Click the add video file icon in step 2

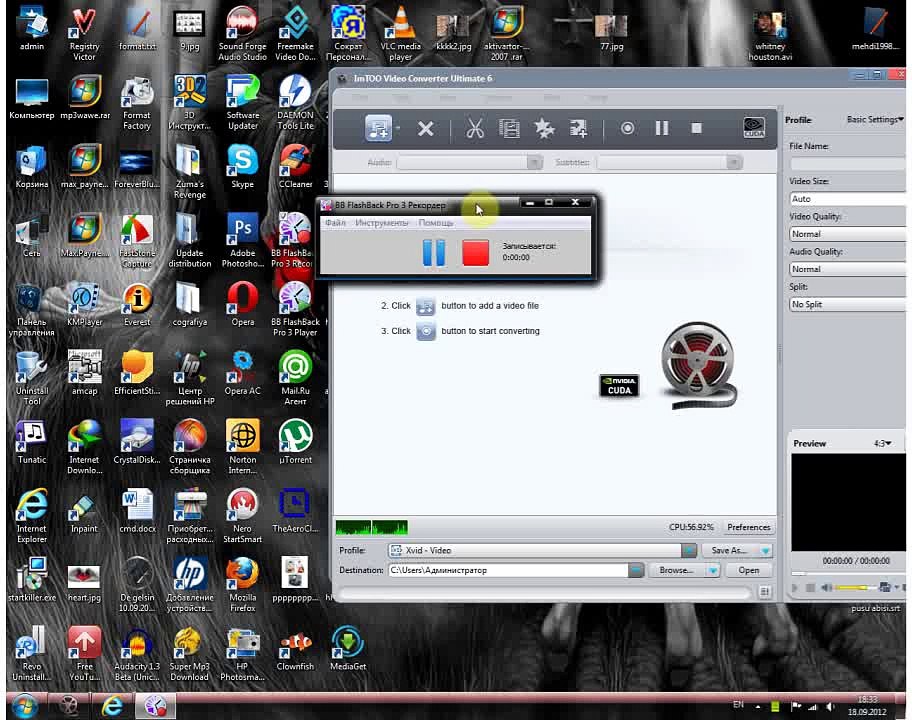pyautogui.click(x=426, y=306)
